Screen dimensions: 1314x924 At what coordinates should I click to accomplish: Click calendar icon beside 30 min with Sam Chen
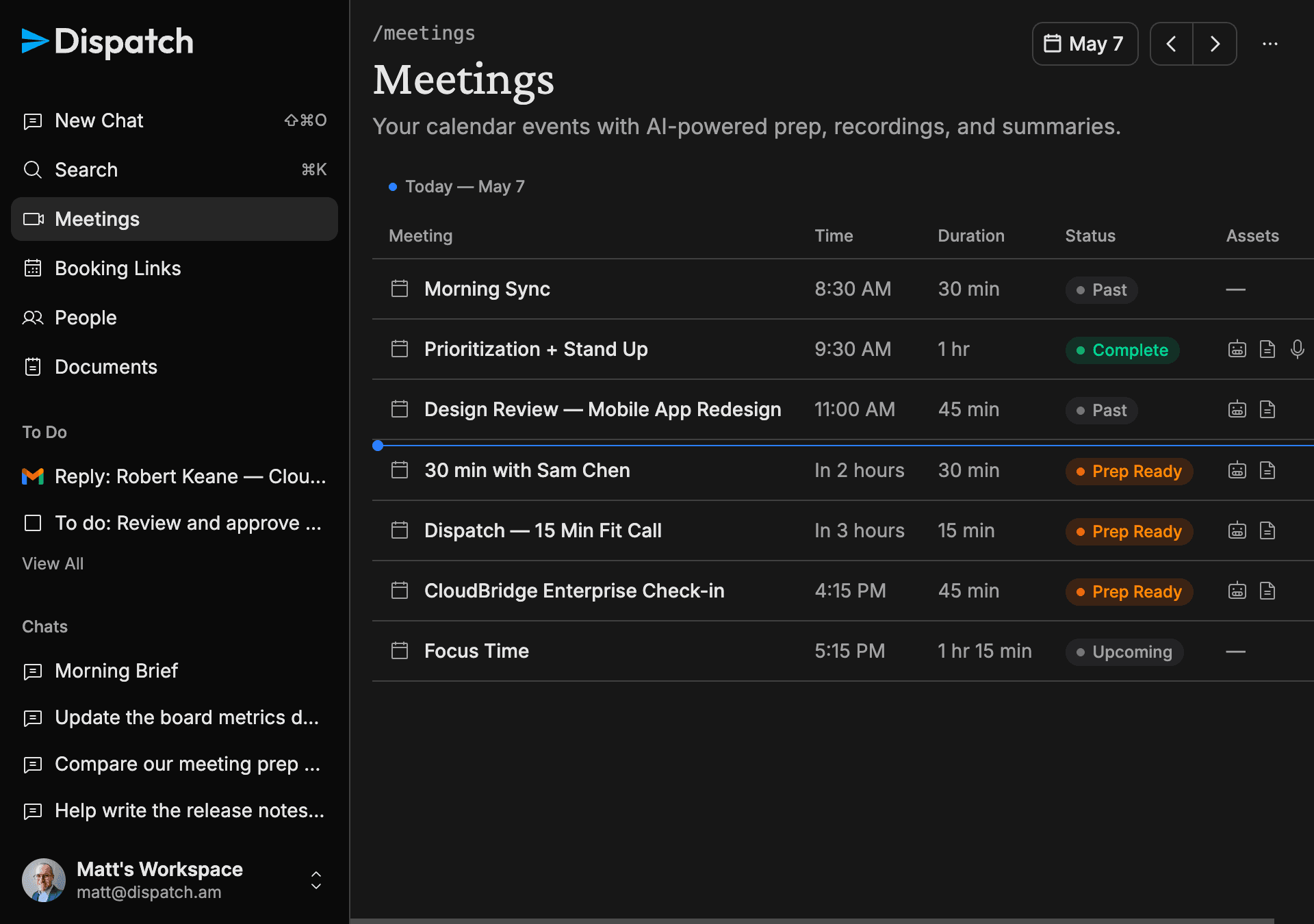click(x=400, y=470)
